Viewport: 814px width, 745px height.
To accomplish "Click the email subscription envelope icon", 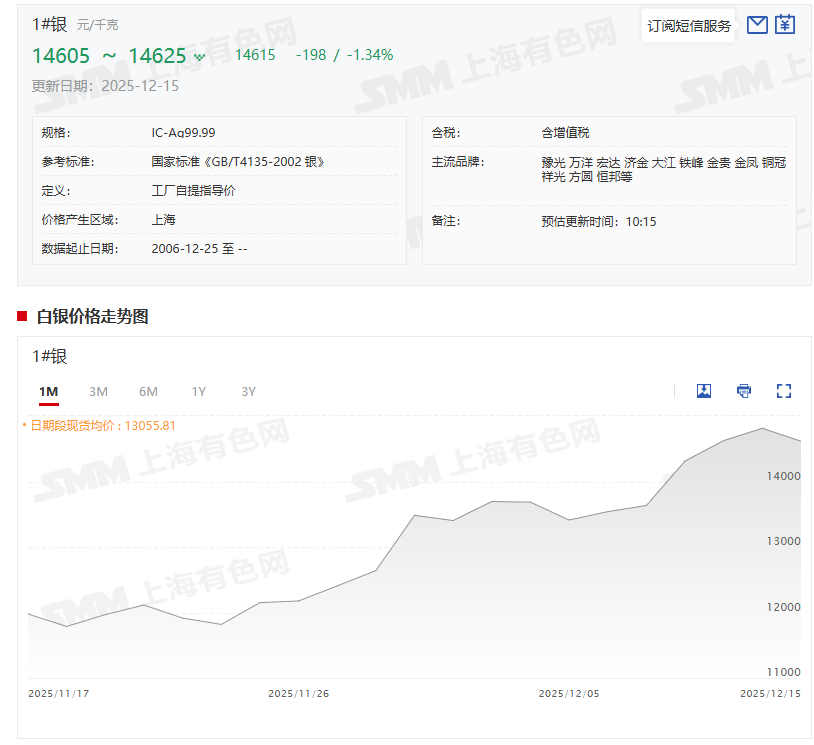I will pos(757,25).
